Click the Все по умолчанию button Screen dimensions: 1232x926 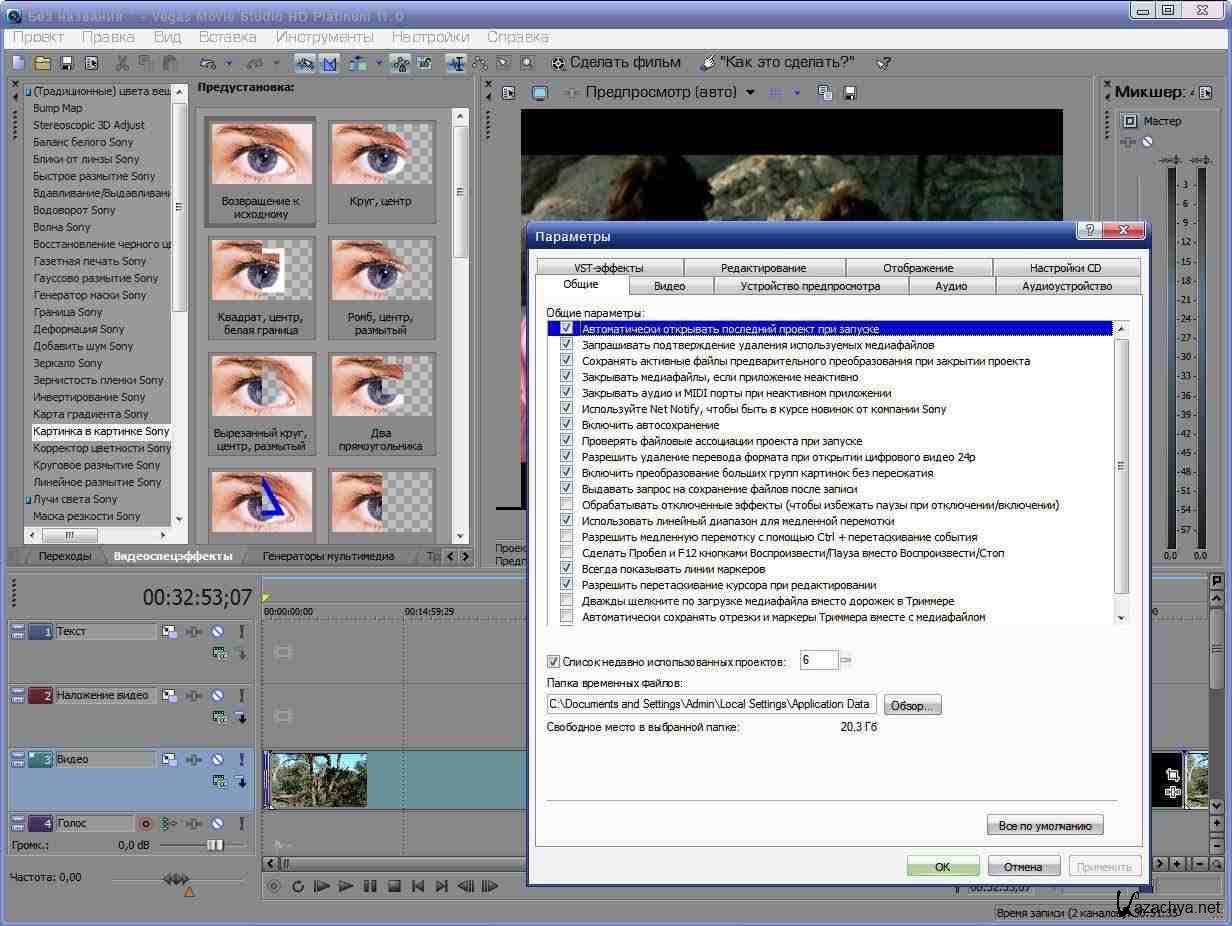[1044, 826]
